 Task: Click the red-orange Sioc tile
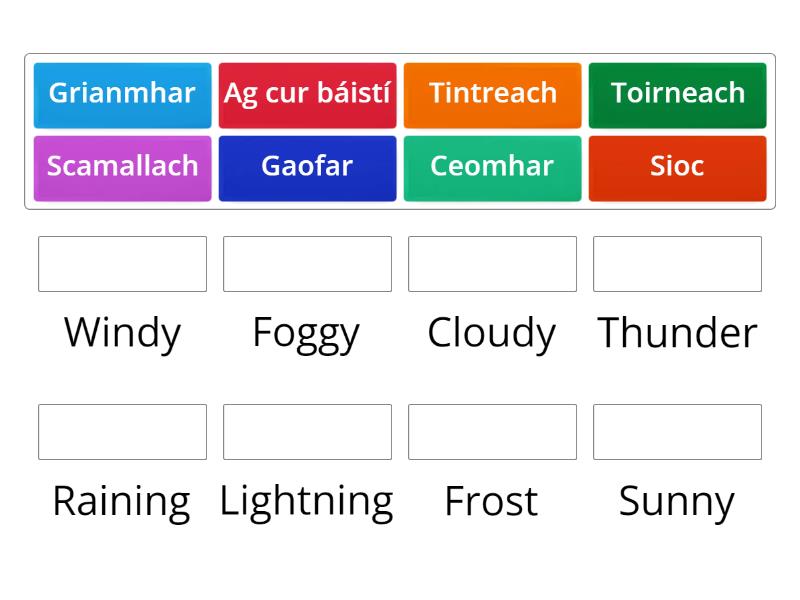(677, 167)
